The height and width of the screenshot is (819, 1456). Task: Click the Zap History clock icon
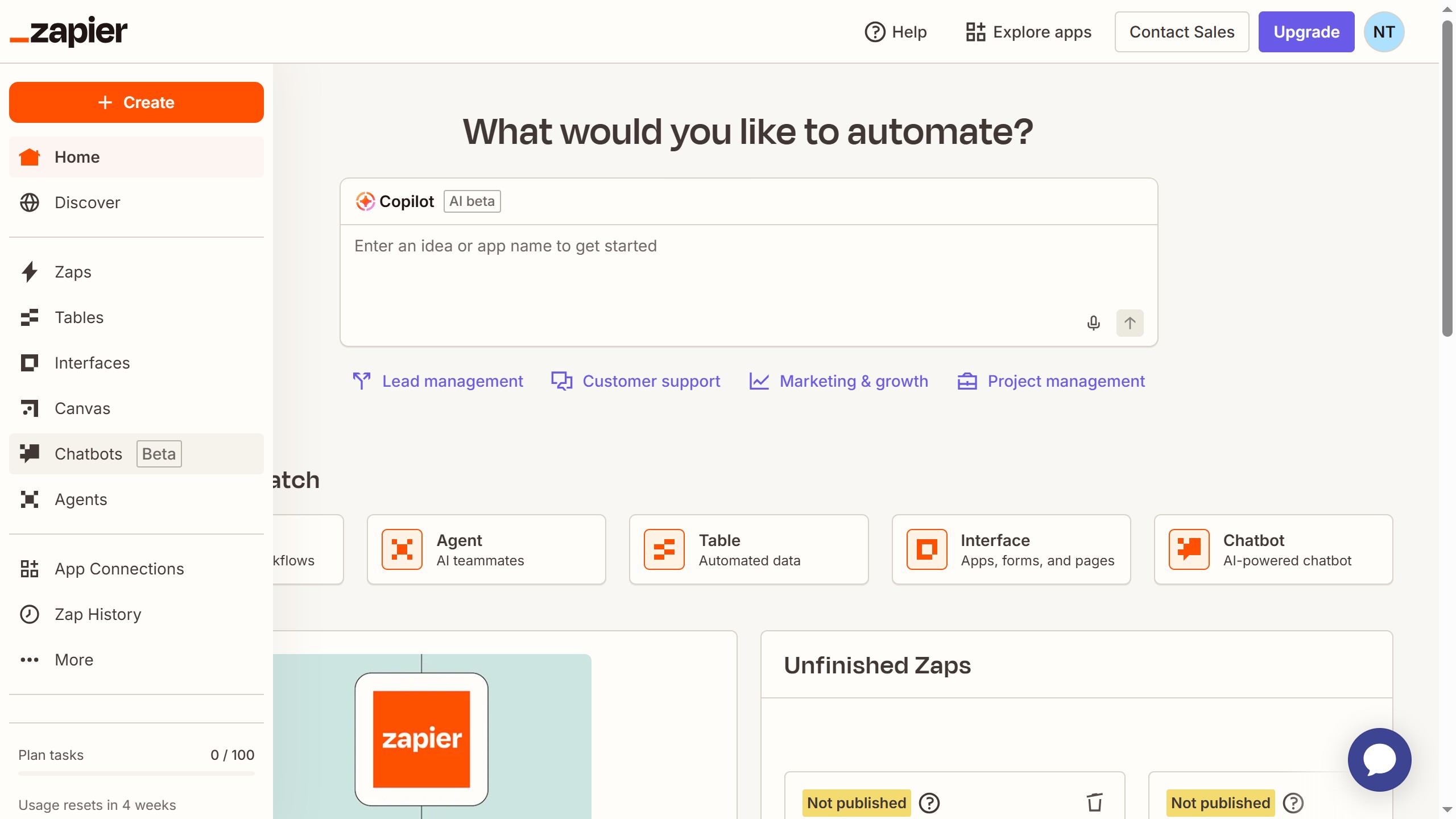pyautogui.click(x=30, y=614)
